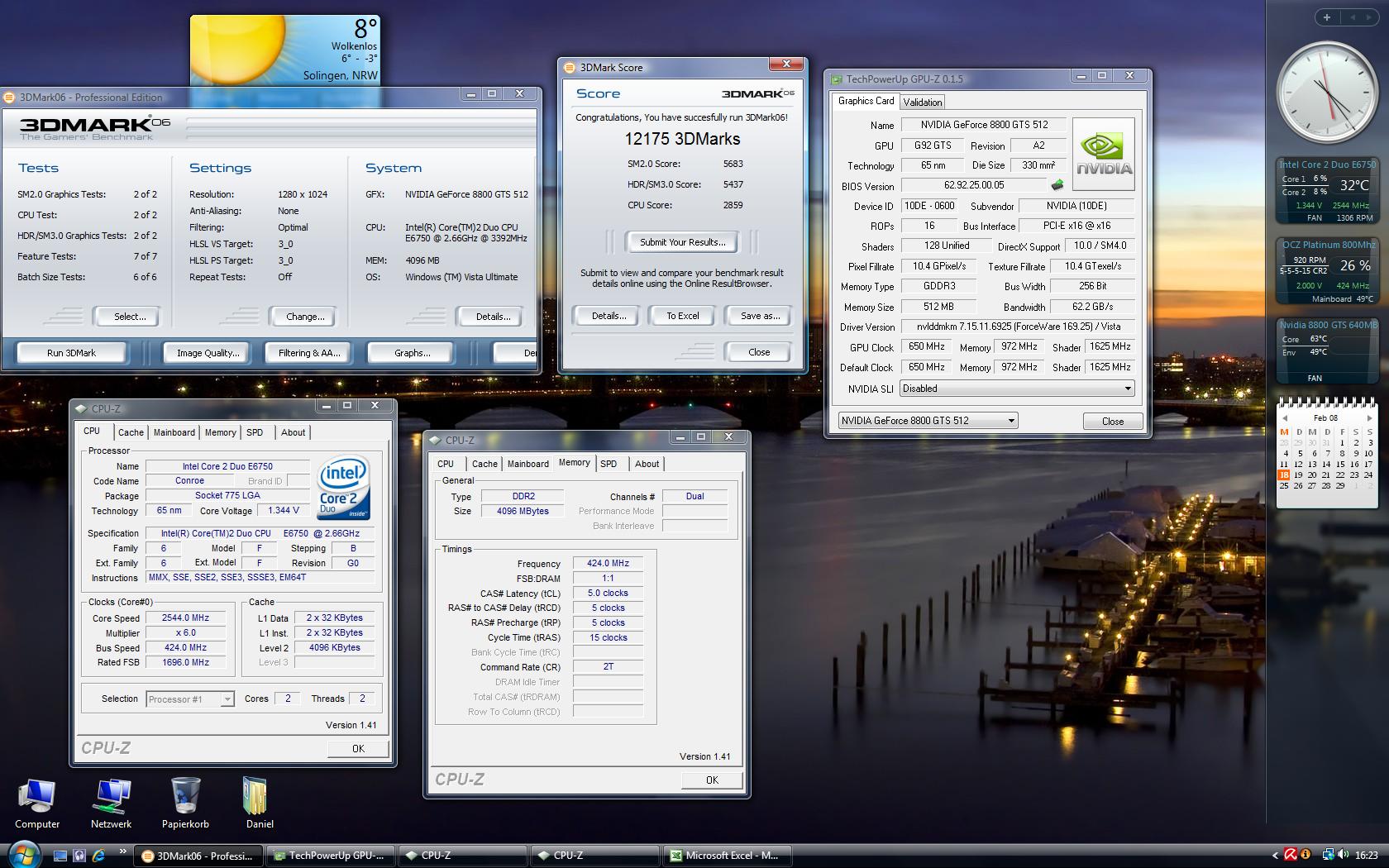This screenshot has height=868, width=1389.
Task: Open the Mainboard tab in the left CPU-Z window
Action: pyautogui.click(x=174, y=432)
